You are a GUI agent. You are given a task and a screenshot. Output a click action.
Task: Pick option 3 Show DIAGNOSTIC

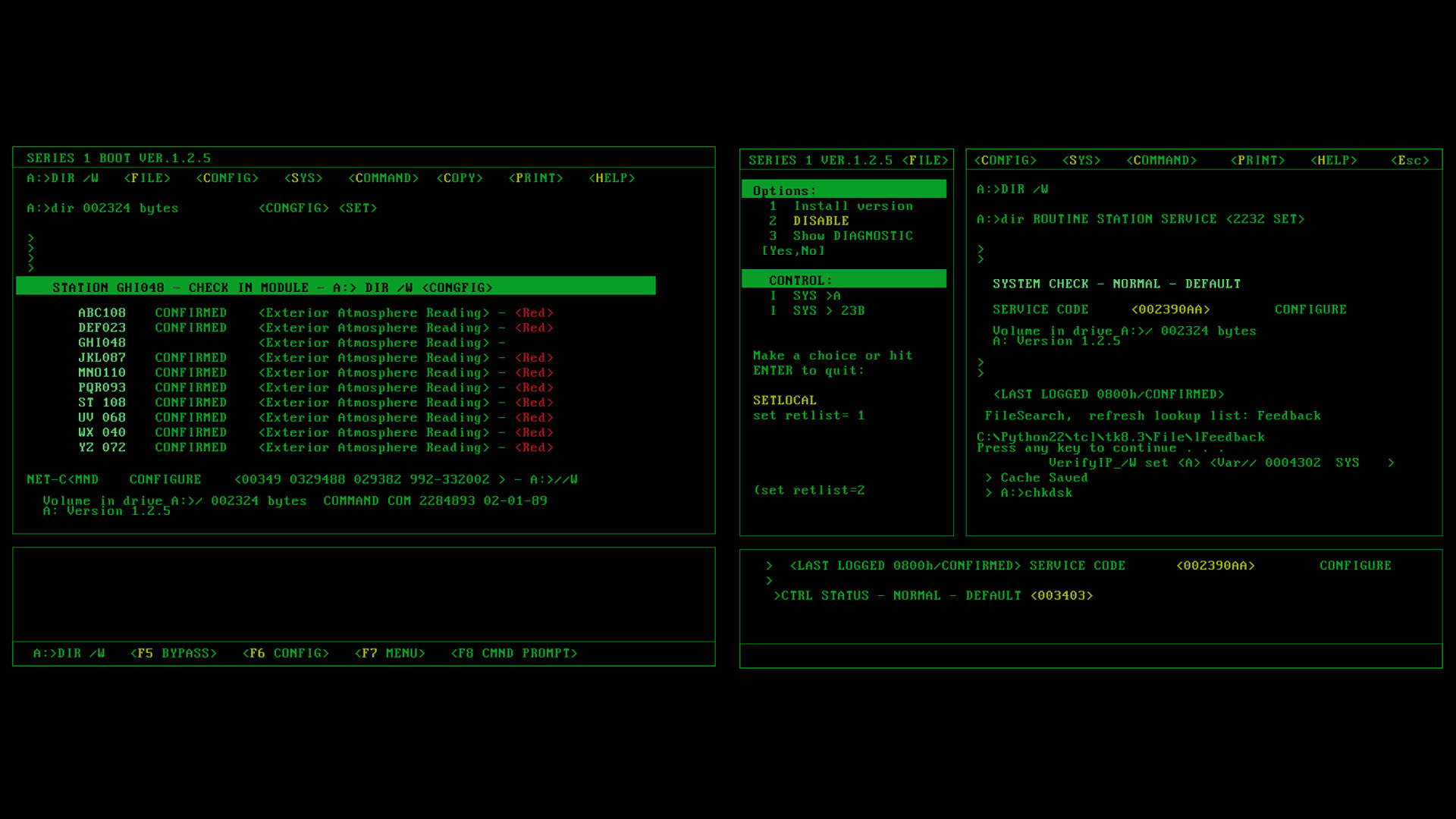[841, 236]
